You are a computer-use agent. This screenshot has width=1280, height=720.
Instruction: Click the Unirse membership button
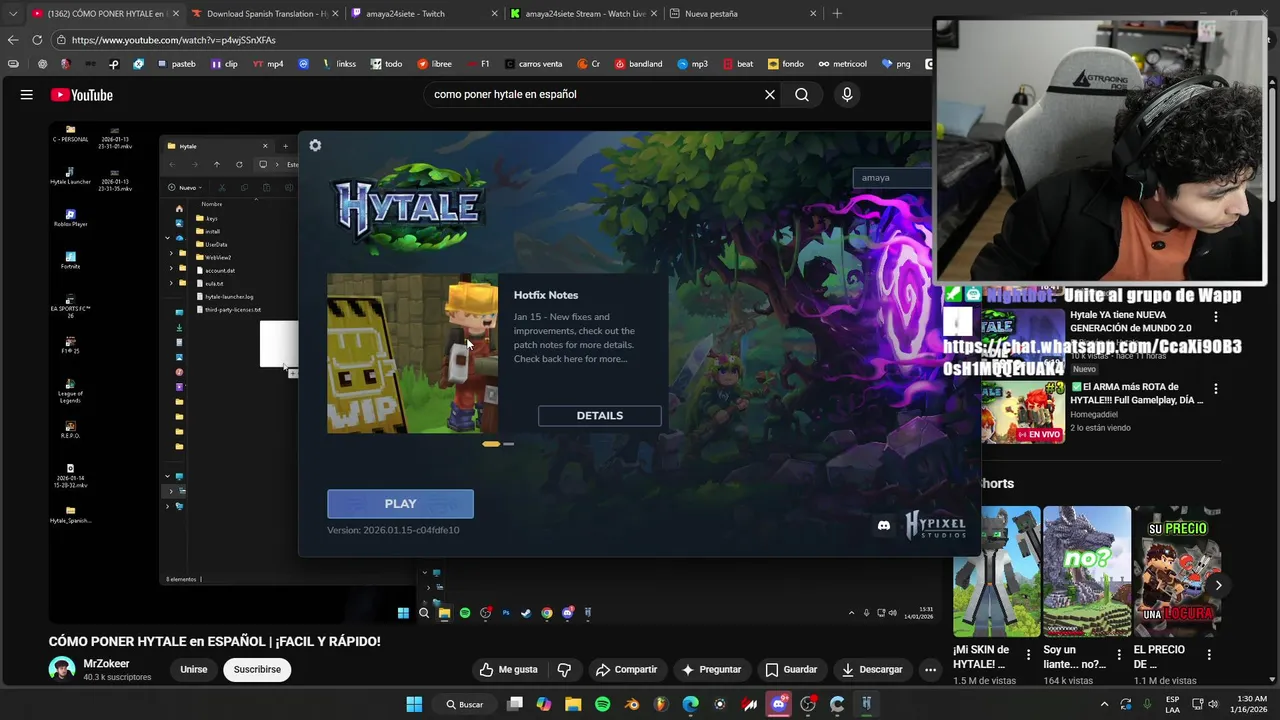tap(194, 670)
